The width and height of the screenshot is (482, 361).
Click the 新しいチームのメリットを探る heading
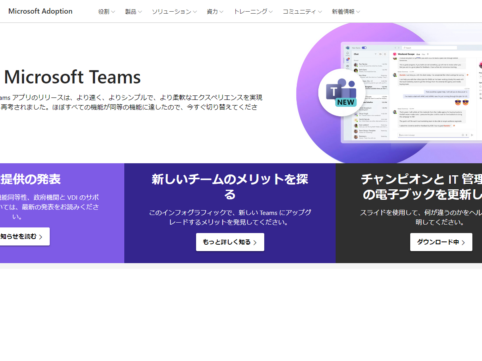(230, 186)
